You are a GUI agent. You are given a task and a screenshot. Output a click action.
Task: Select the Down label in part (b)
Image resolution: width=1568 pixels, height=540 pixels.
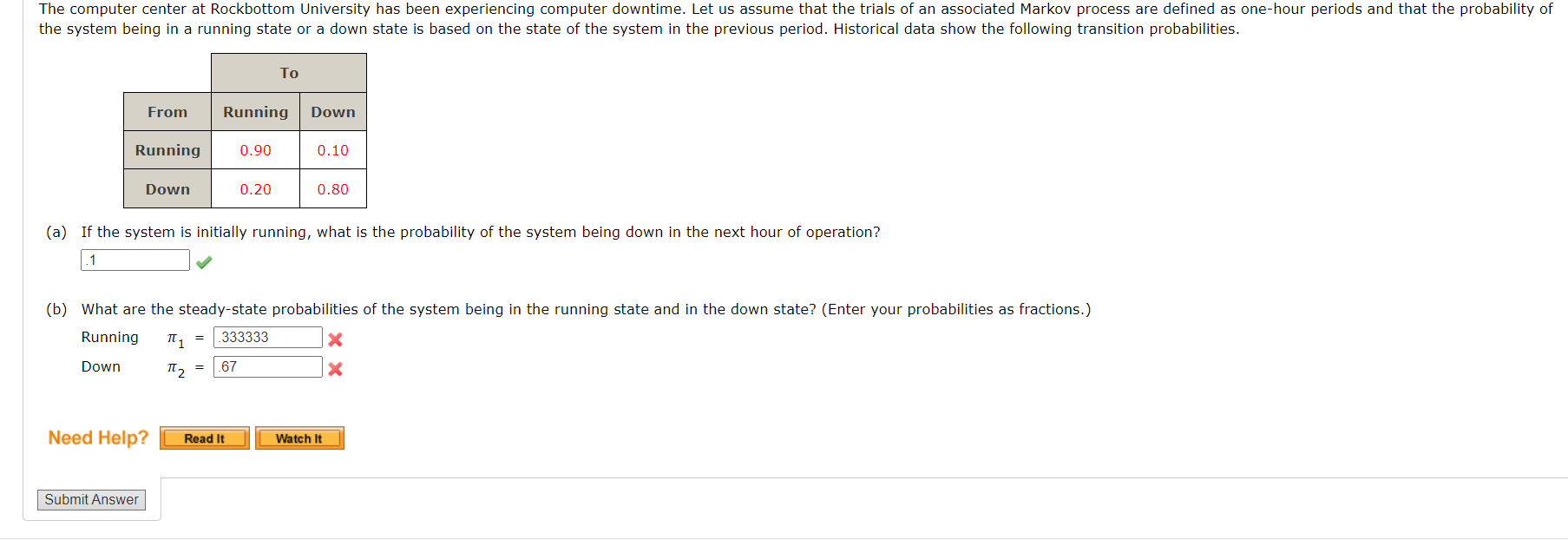click(x=100, y=366)
